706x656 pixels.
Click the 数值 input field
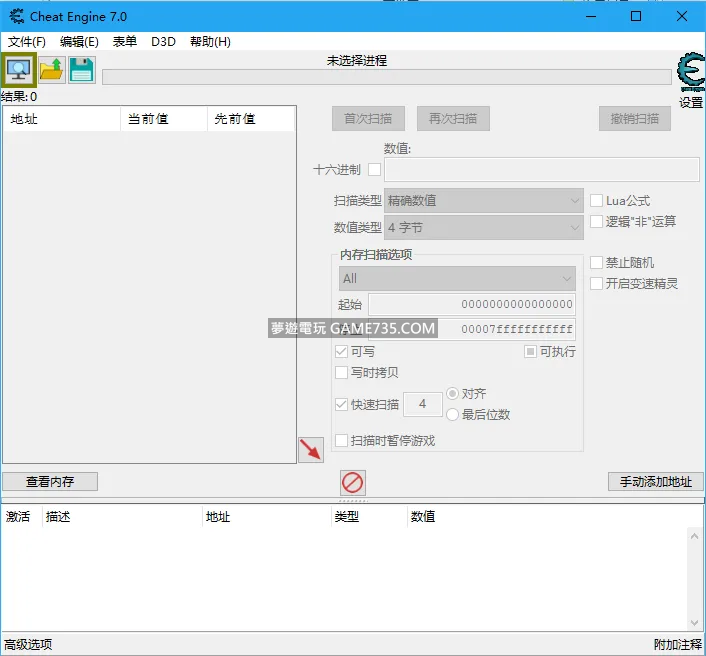coord(541,170)
